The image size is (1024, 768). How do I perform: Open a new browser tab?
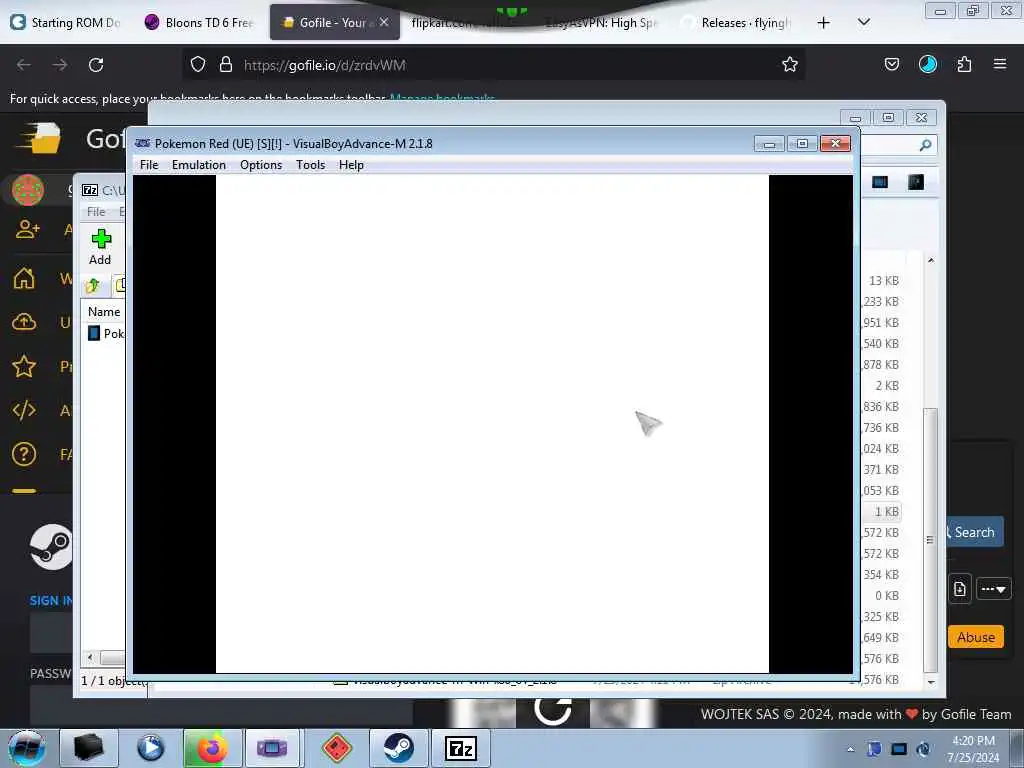pos(824,23)
